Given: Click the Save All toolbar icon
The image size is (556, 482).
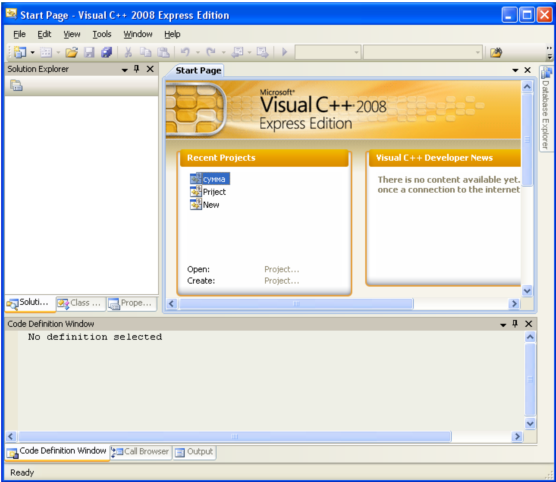Looking at the screenshot, I should tap(106, 52).
